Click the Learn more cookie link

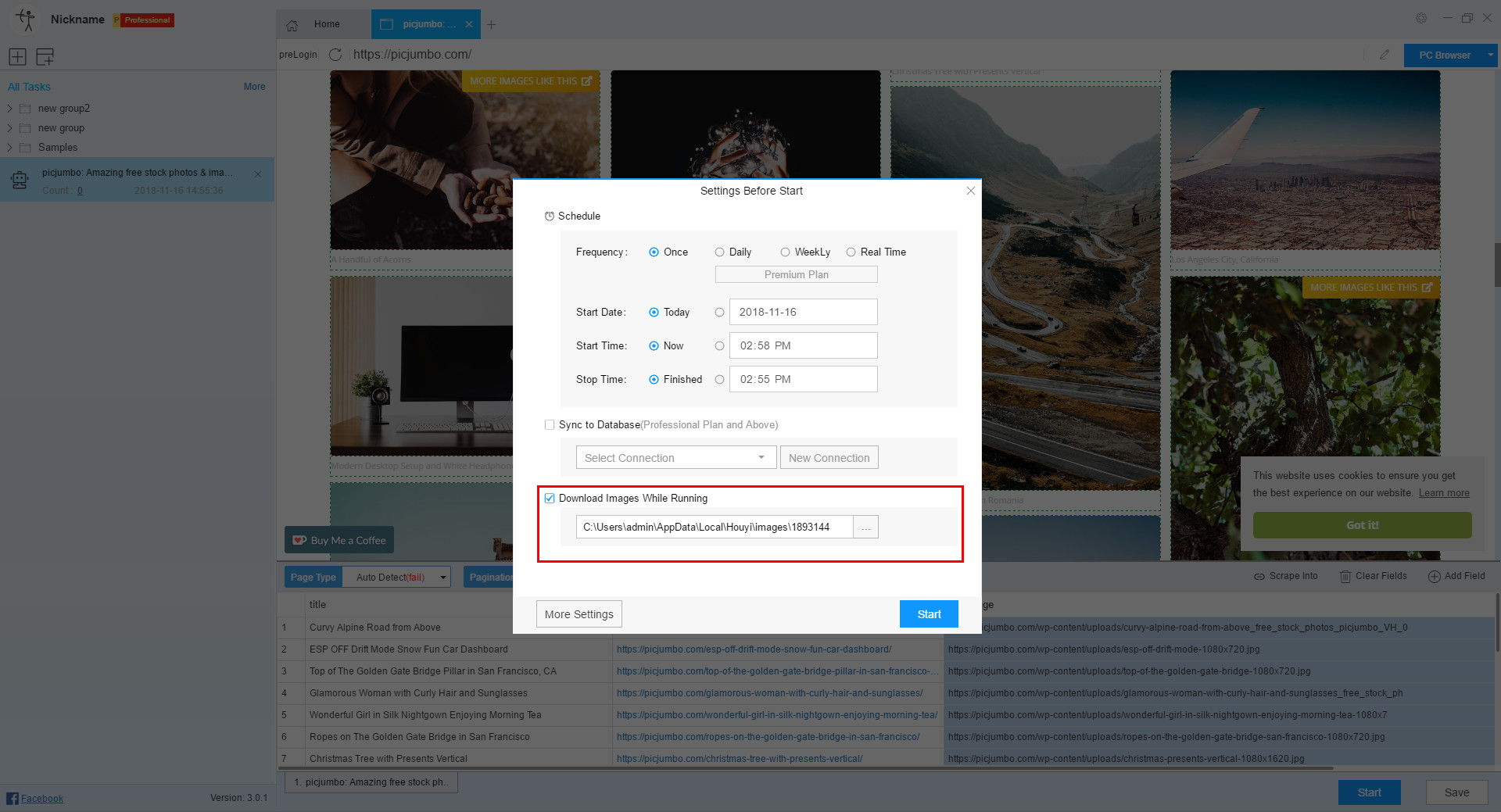(1444, 493)
